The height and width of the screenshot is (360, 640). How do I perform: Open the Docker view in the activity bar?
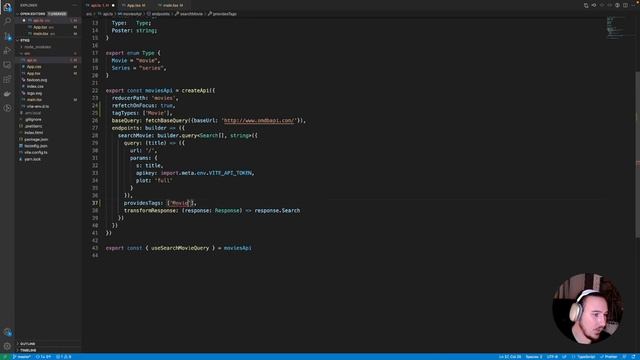click(x=7, y=93)
